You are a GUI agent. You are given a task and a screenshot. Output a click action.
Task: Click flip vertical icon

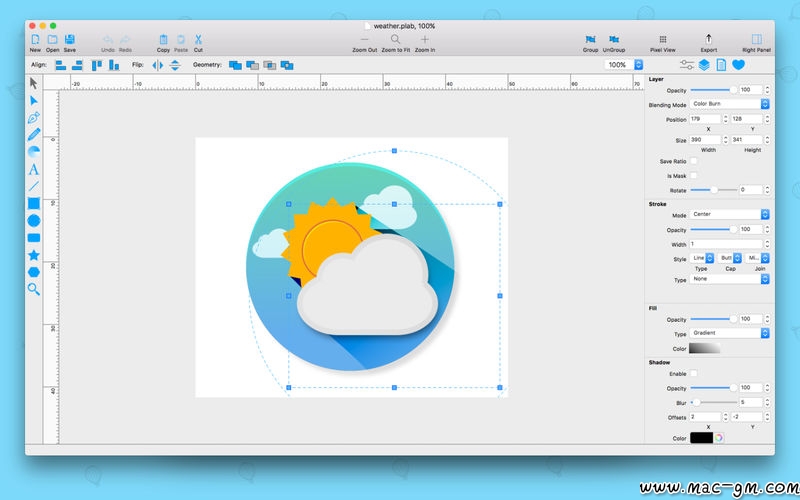175,65
